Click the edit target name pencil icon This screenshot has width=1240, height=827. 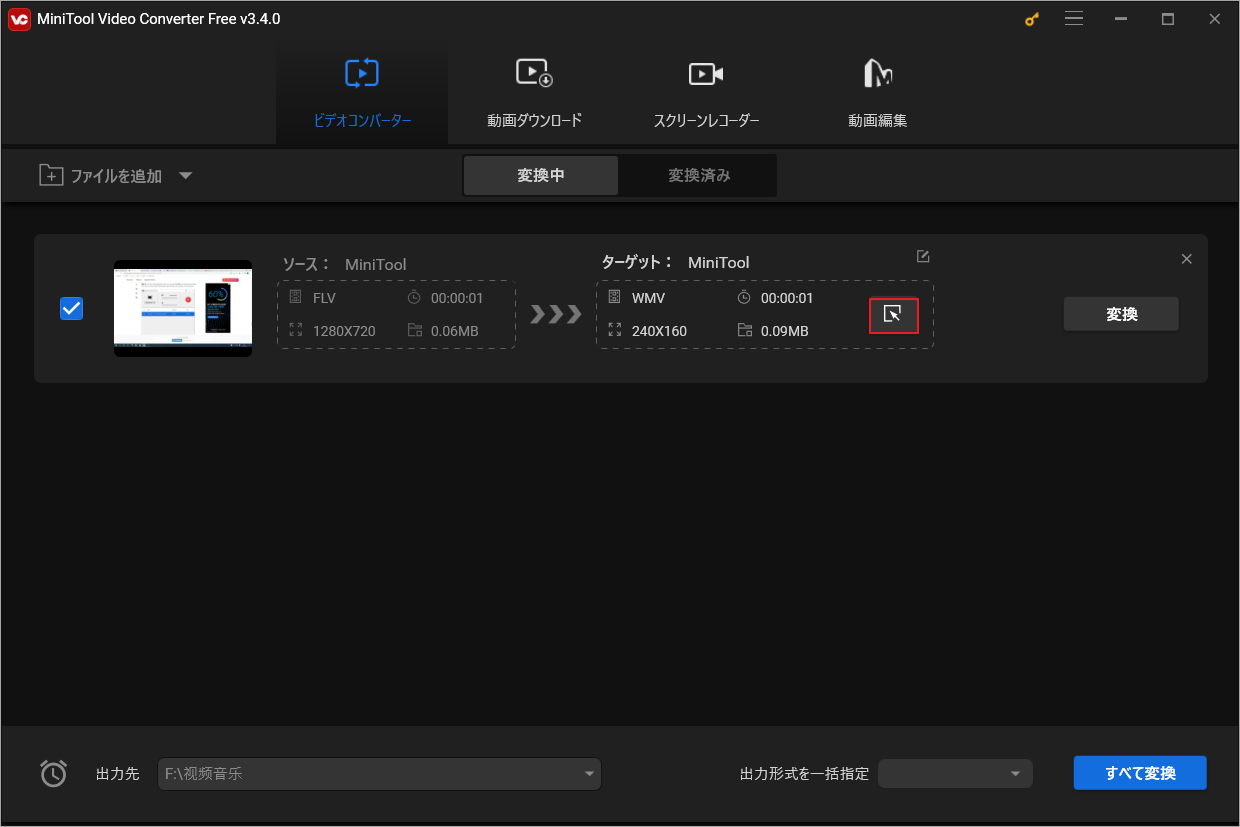[x=923, y=256]
